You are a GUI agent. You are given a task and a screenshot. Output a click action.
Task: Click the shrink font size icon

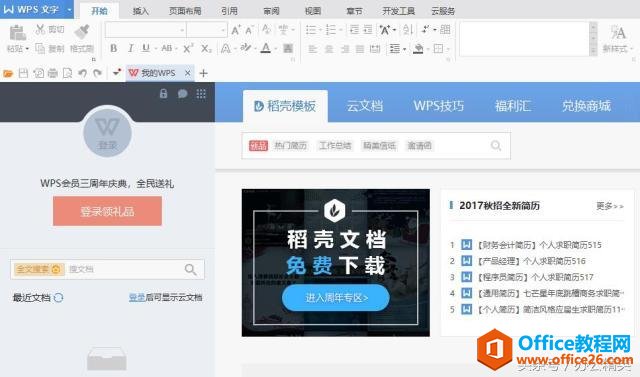coord(249,30)
